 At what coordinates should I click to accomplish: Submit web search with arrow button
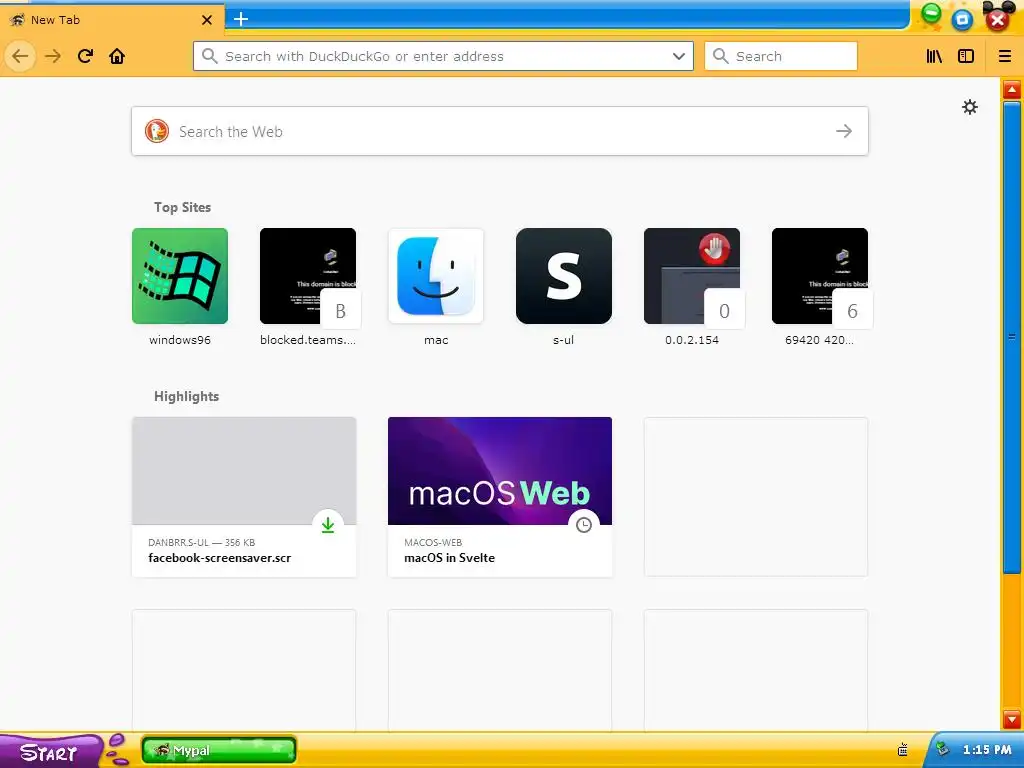pos(844,131)
